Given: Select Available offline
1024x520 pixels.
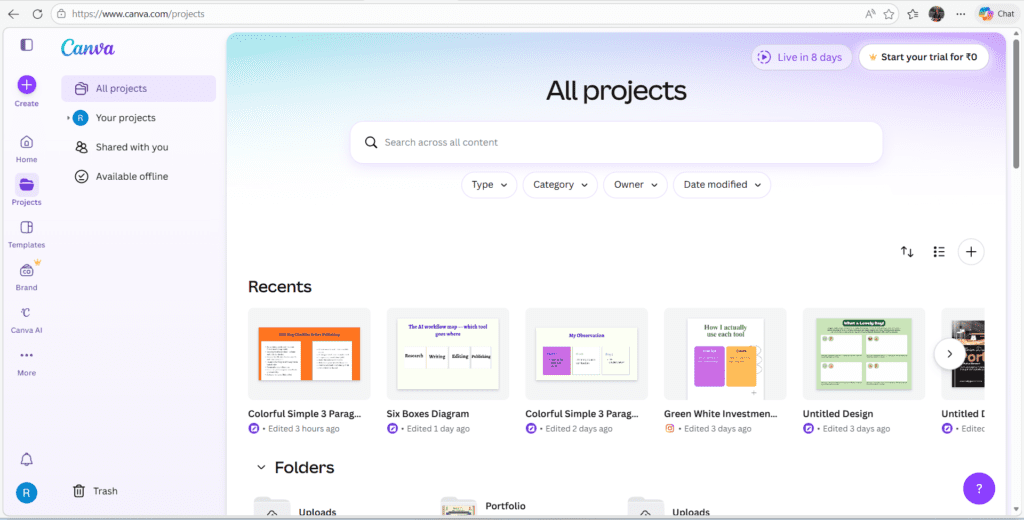Looking at the screenshot, I should pyautogui.click(x=138, y=176).
